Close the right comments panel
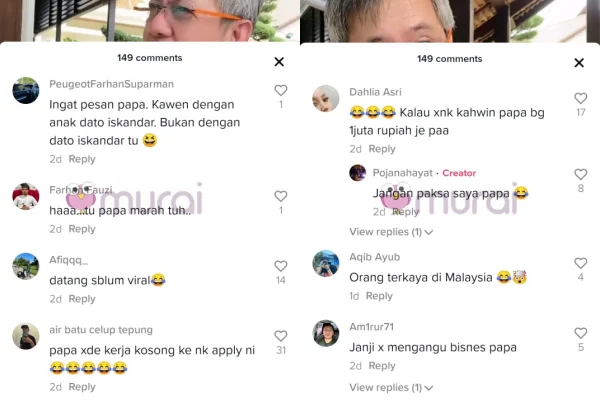The width and height of the screenshot is (600, 400). tap(579, 63)
